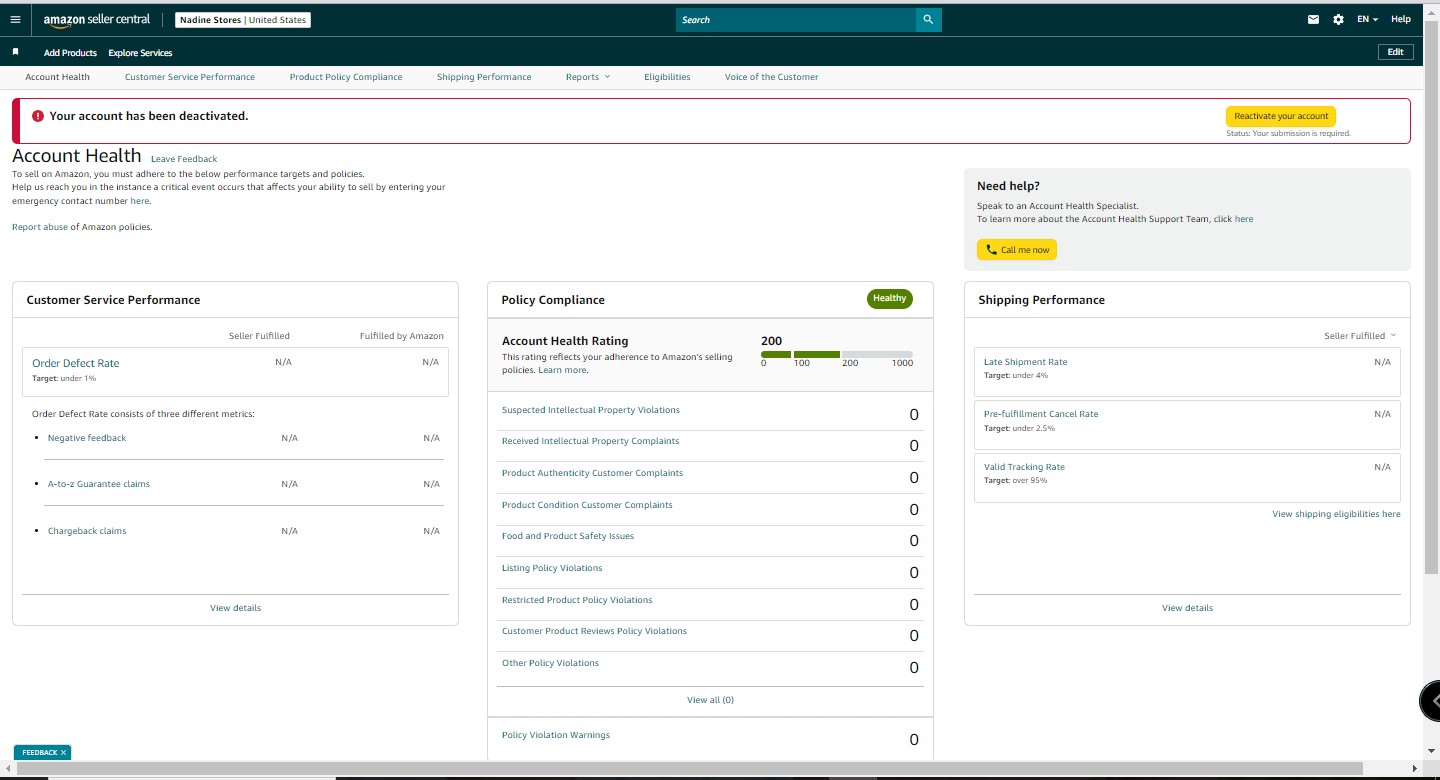1440x780 pixels.
Task: Click View shipping eligibilities here link
Action: coord(1336,514)
